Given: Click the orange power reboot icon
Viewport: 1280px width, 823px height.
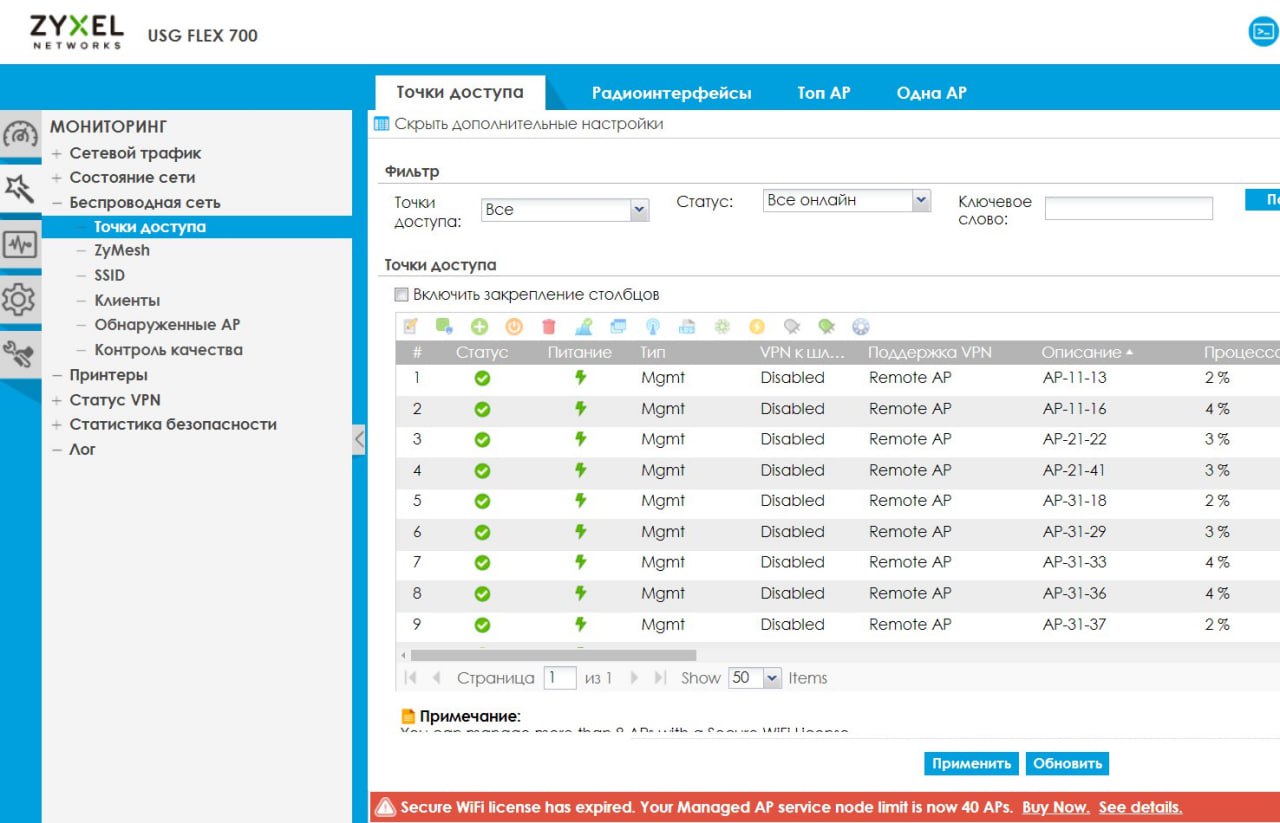Looking at the screenshot, I should click(x=514, y=326).
